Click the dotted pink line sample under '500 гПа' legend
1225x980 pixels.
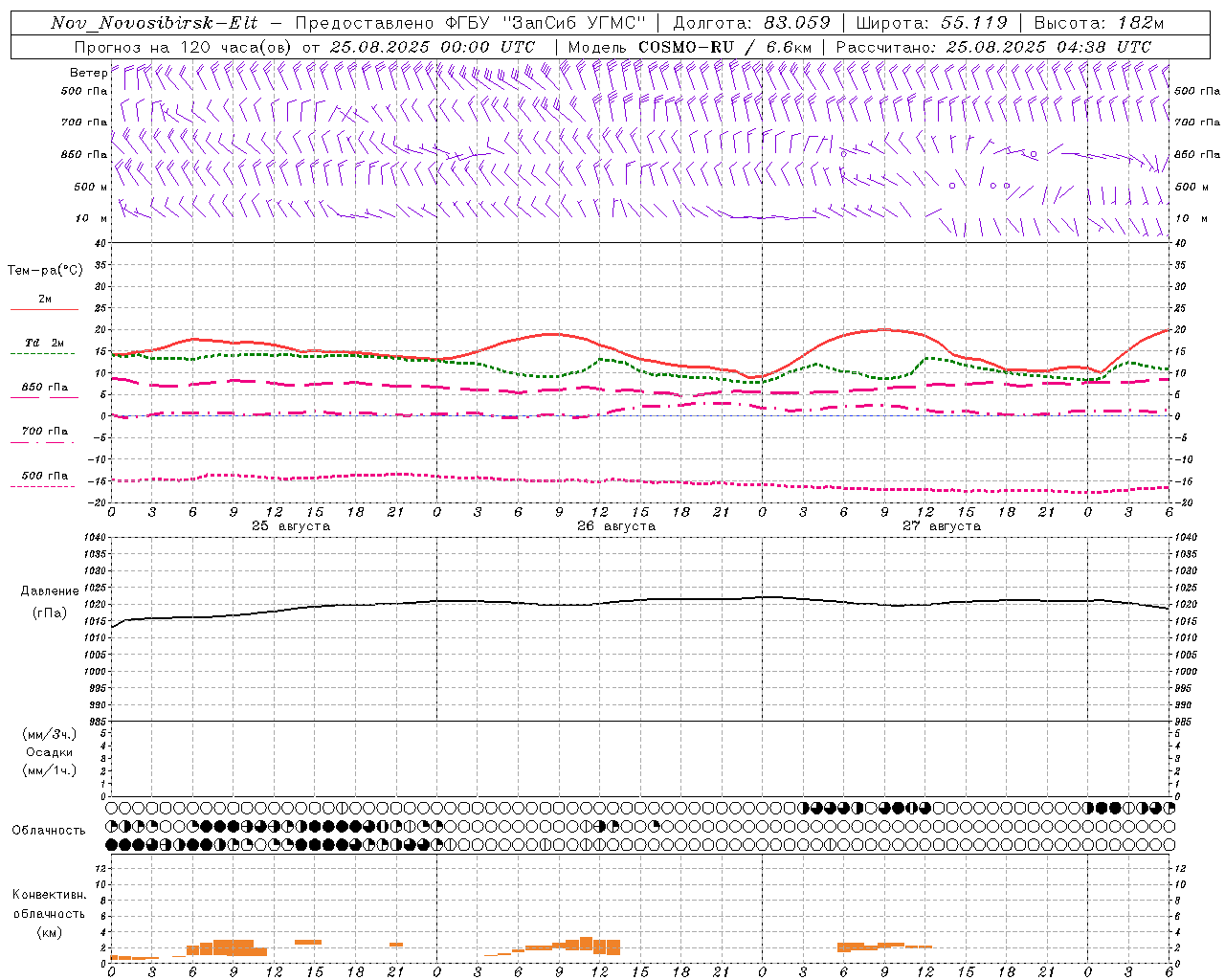tap(44, 487)
